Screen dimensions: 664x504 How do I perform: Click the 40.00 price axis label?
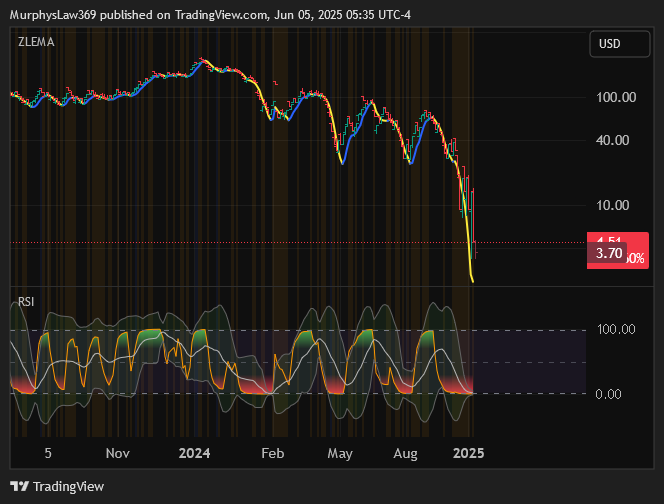click(x=612, y=140)
